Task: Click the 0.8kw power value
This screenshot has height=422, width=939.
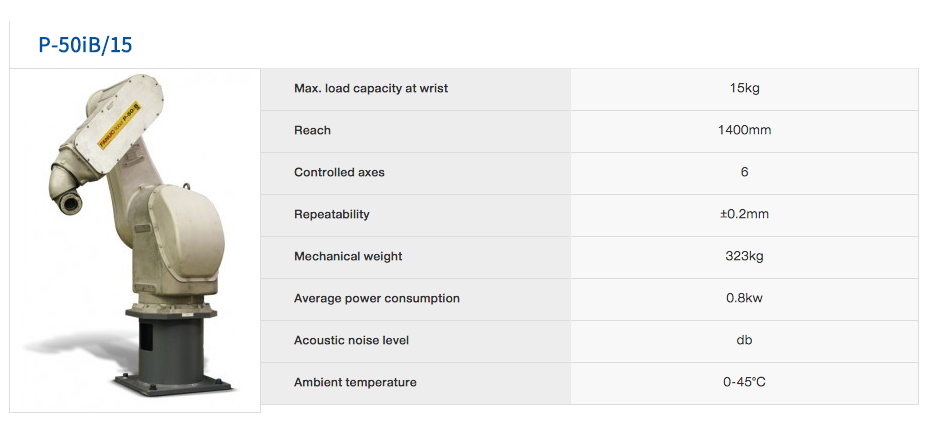Action: point(744,298)
